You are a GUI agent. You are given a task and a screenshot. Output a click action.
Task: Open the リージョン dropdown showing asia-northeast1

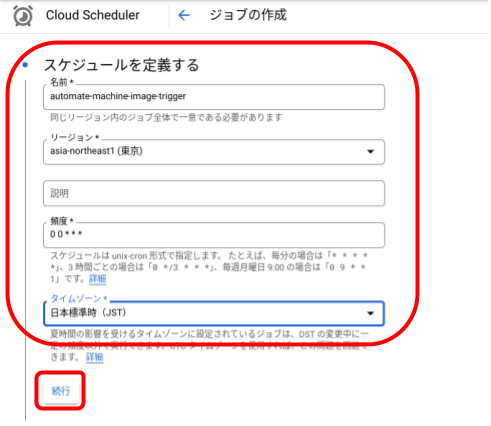coord(214,152)
